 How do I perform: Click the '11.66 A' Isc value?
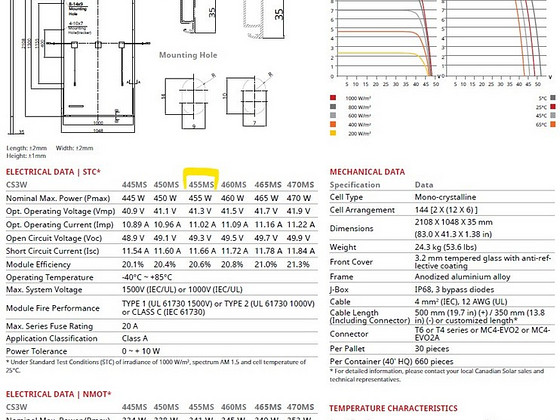point(202,251)
